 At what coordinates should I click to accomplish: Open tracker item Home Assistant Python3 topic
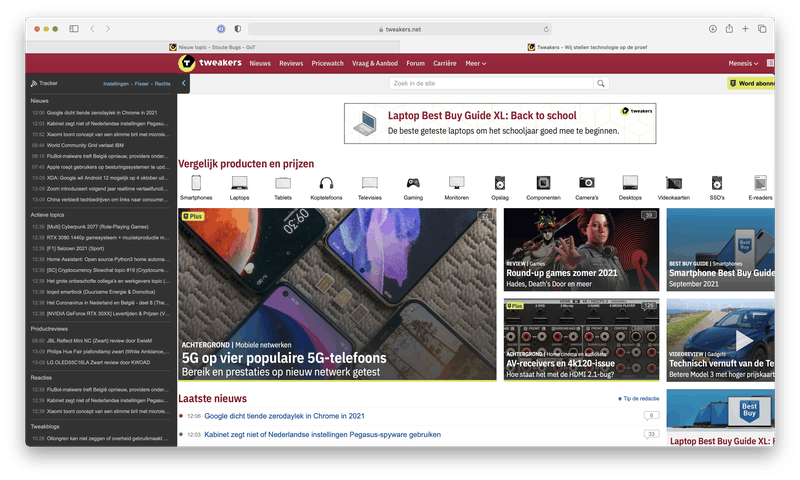click(107, 259)
